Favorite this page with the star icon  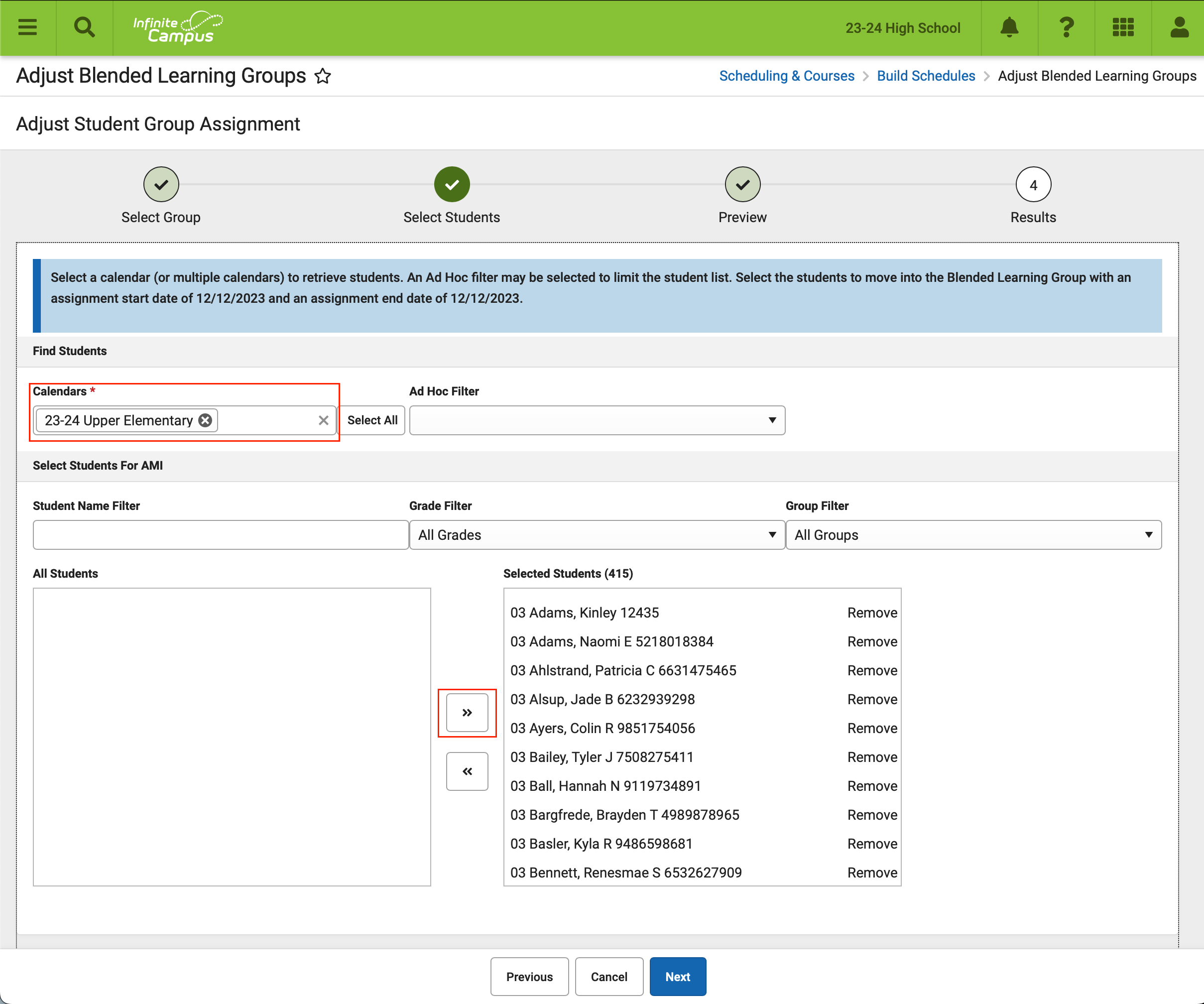[323, 76]
